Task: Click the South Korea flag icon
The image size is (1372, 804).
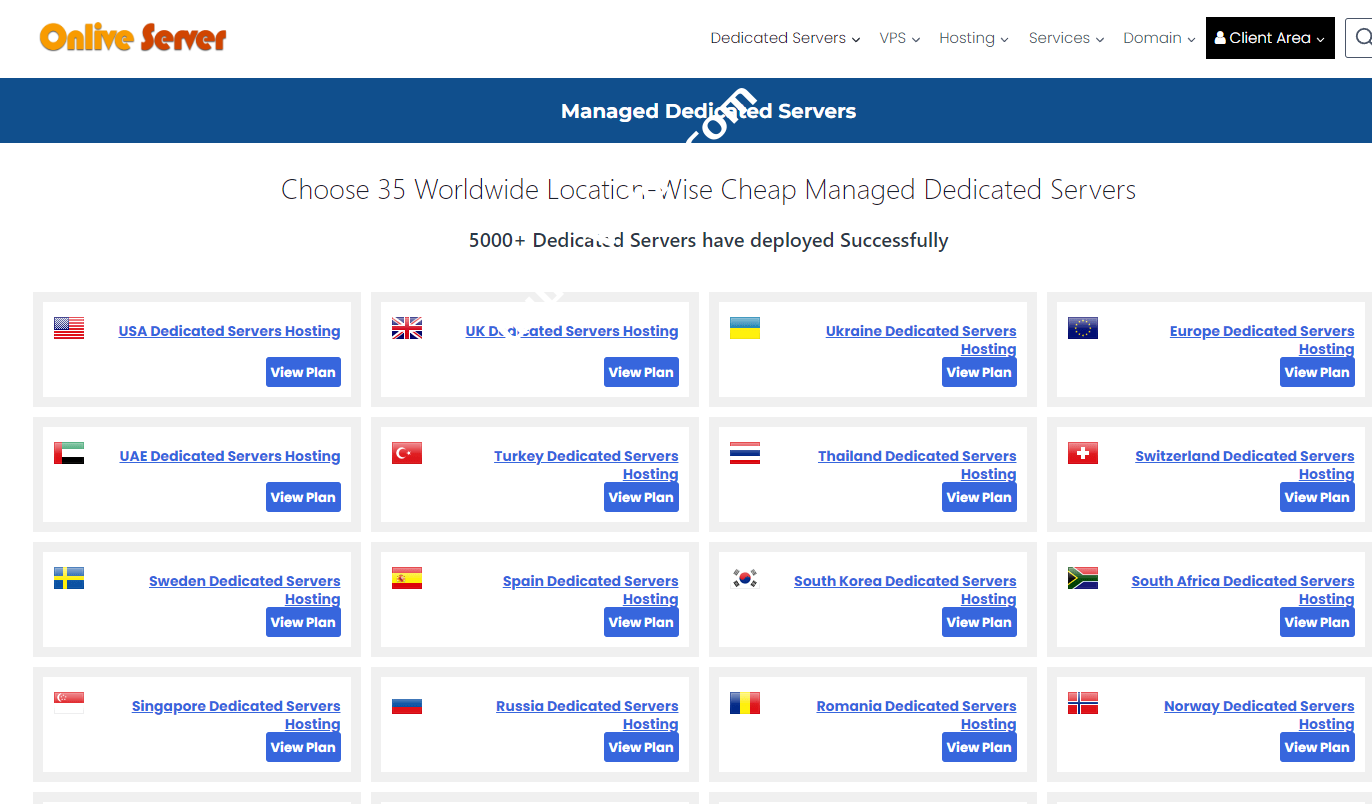Action: (745, 578)
